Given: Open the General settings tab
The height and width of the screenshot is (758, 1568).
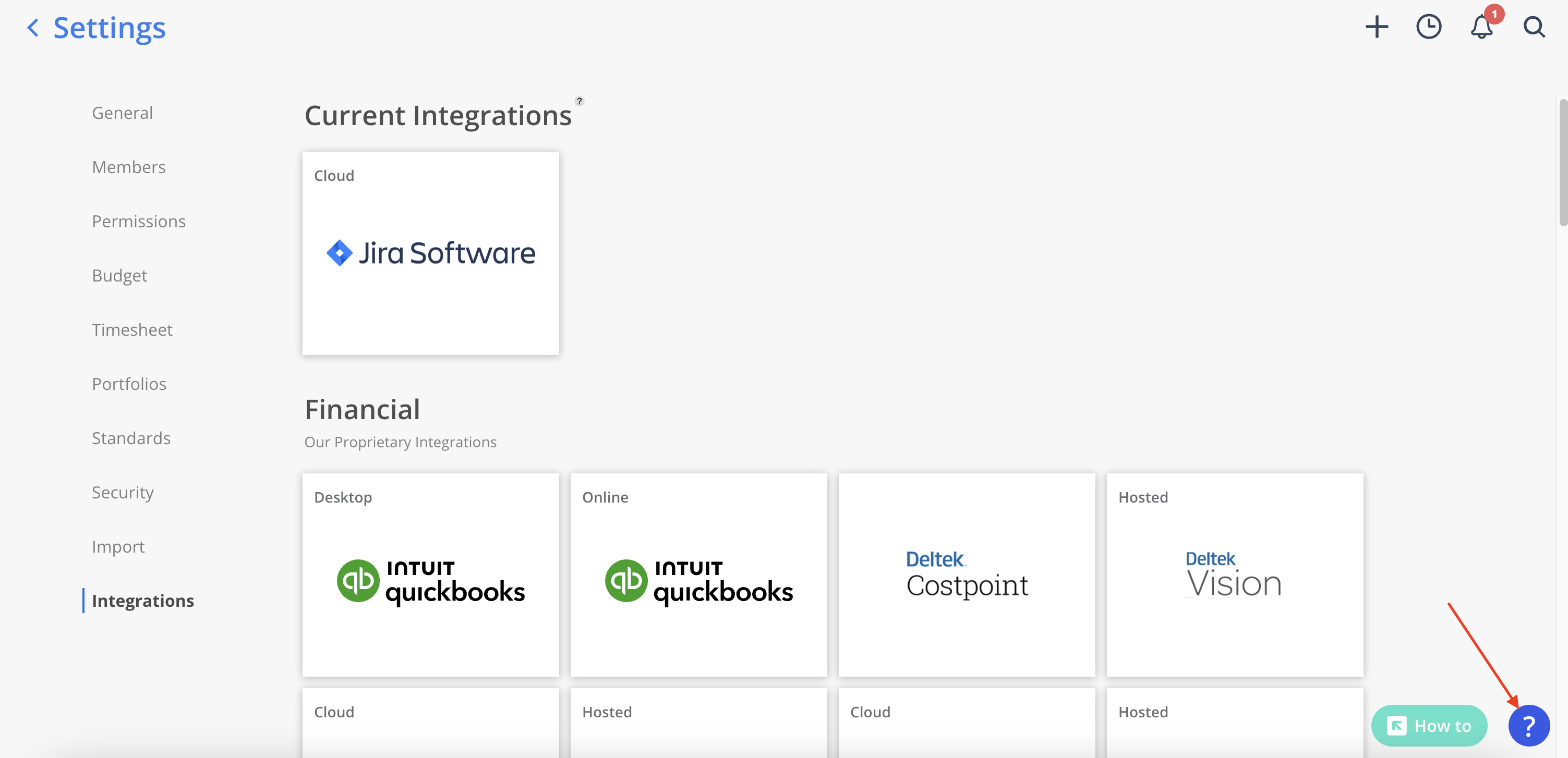Looking at the screenshot, I should (123, 113).
